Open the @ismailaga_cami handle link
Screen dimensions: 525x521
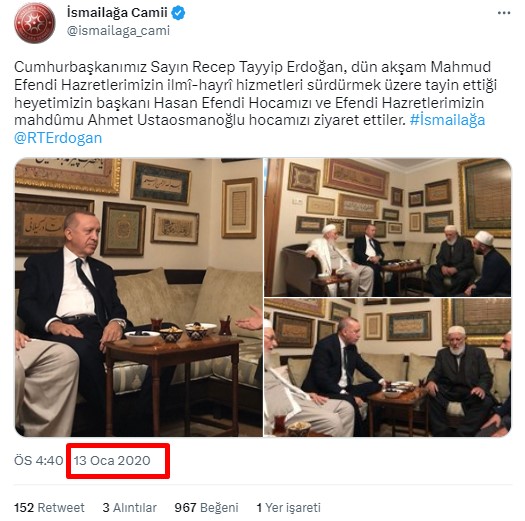[118, 30]
